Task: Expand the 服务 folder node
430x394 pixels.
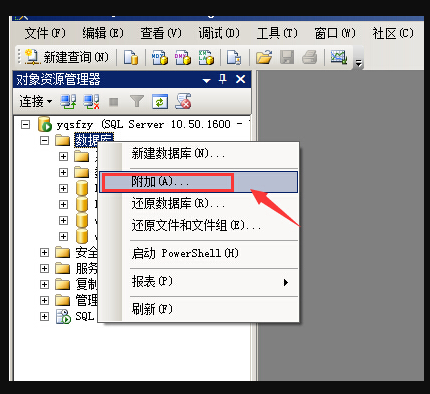Action: (44, 268)
